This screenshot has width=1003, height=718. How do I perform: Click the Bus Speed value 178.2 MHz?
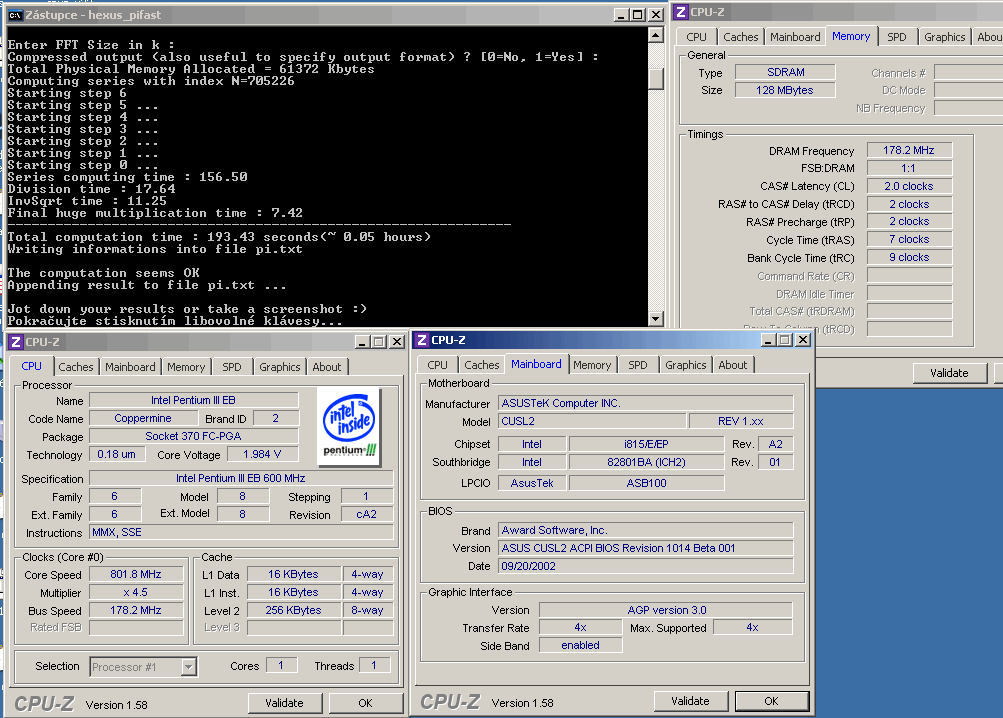[136, 610]
